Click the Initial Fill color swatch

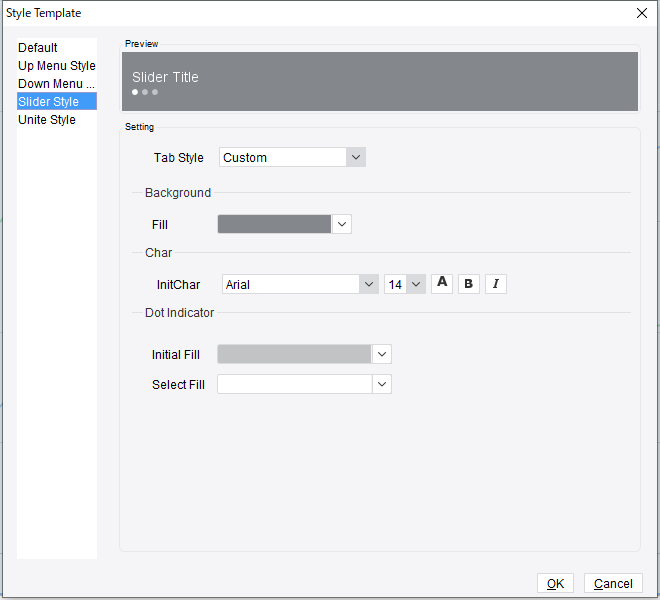point(294,354)
